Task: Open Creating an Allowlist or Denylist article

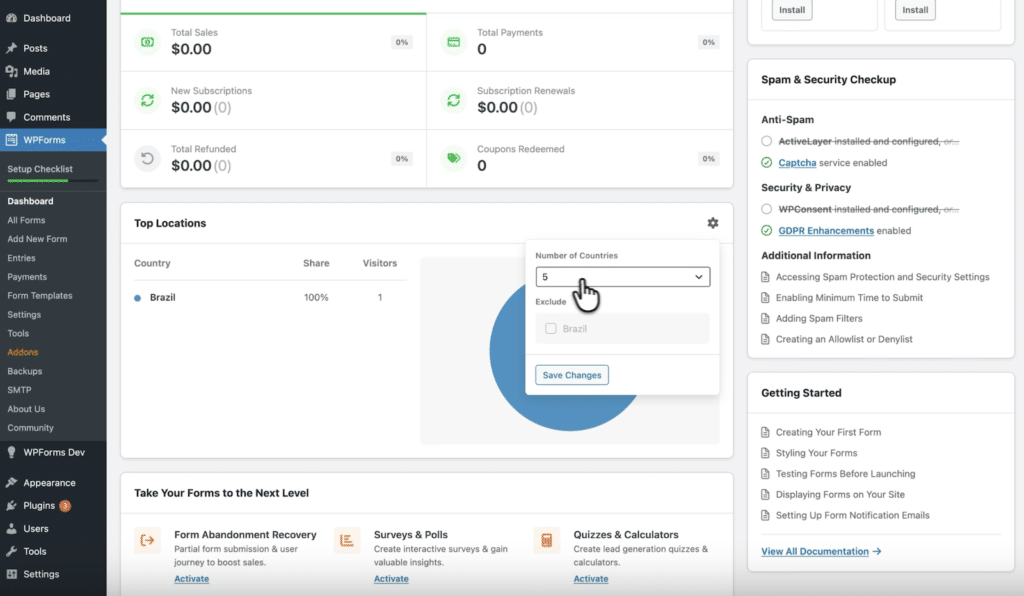Action: point(844,339)
